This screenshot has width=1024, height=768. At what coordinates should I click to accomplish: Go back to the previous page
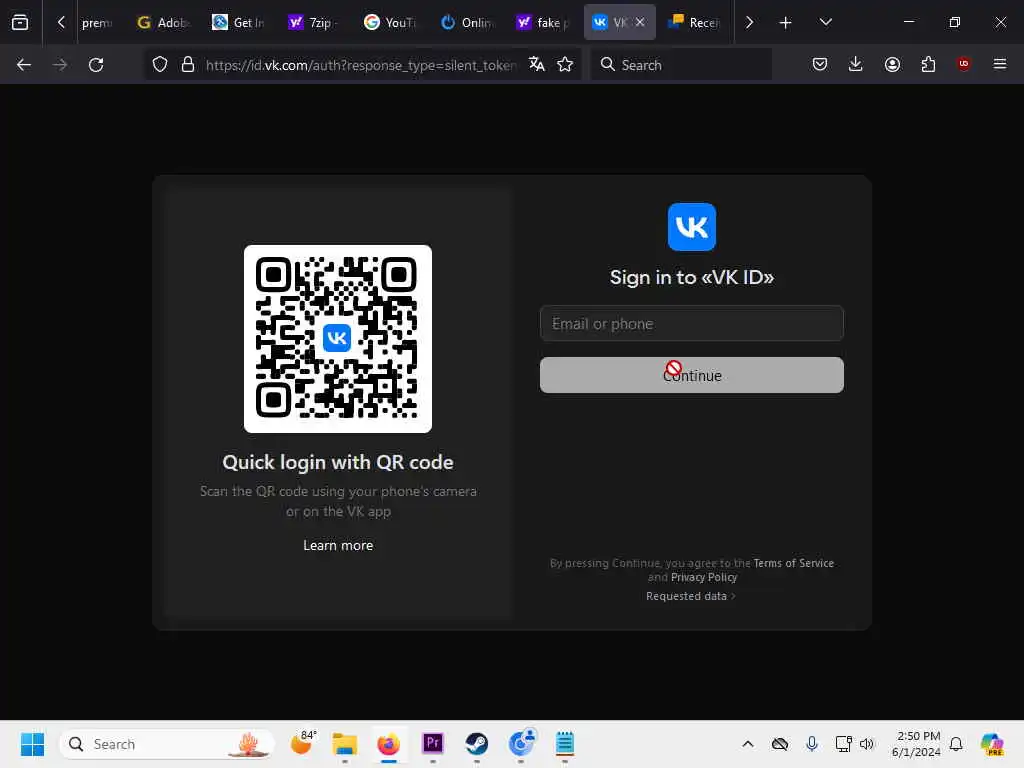point(24,65)
